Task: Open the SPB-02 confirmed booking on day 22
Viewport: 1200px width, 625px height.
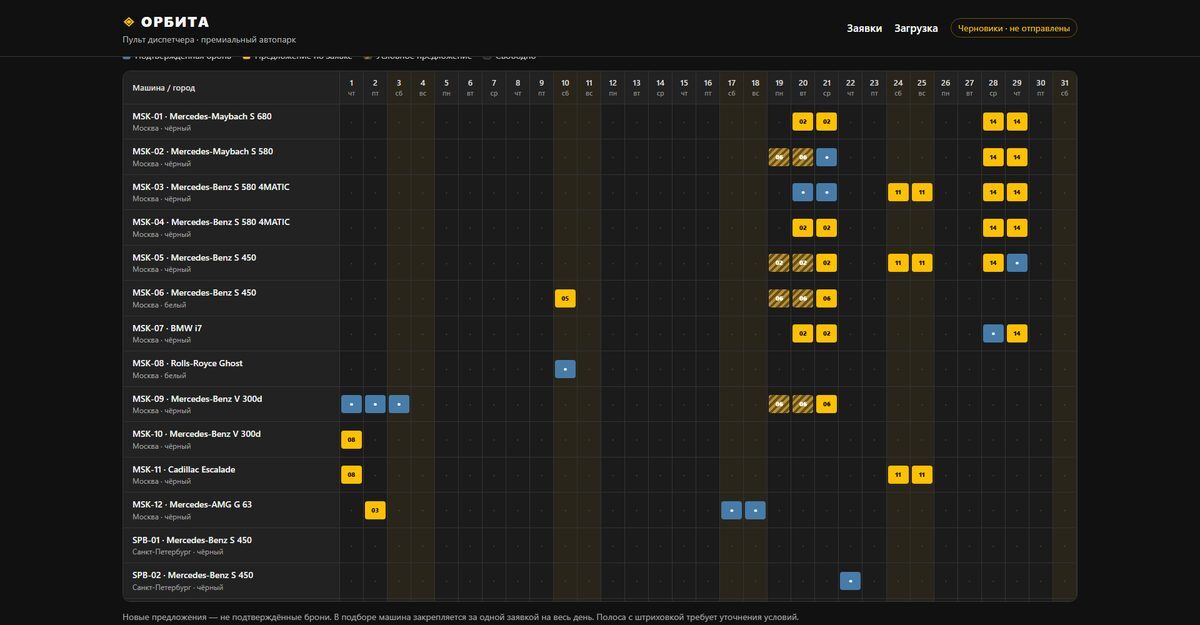Action: click(850, 581)
